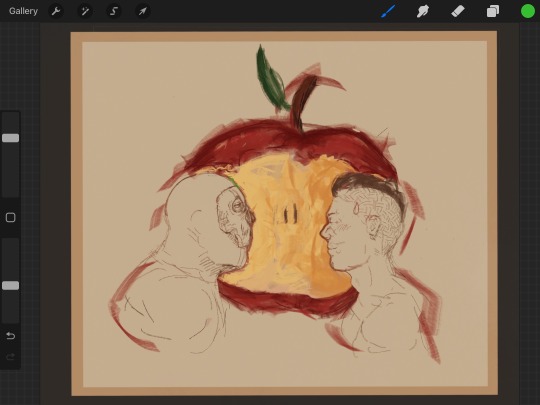Screen dimensions: 540x405
Task: Select the Smudge tool
Action: (x=423, y=11)
